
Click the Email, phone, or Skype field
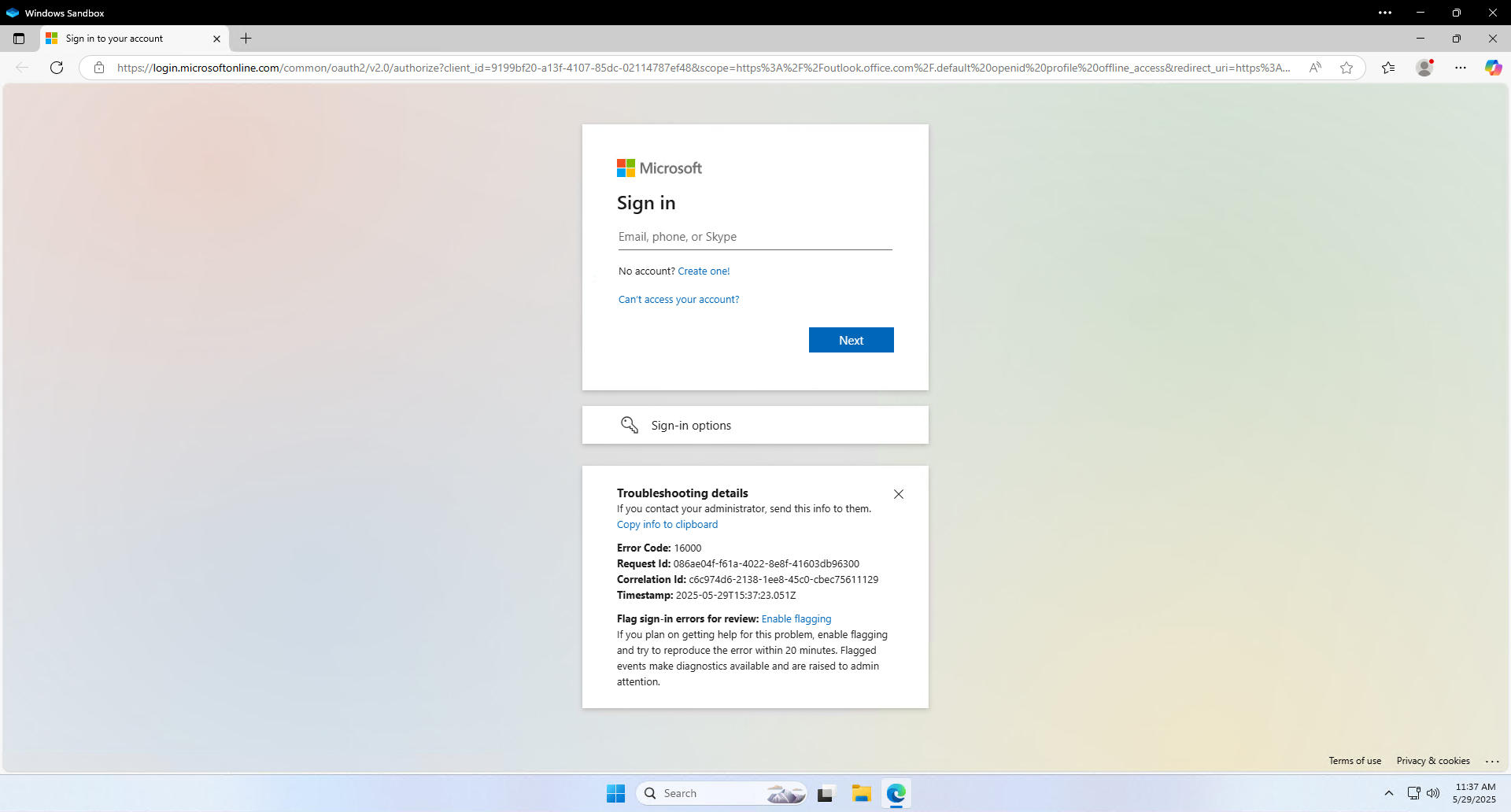click(x=754, y=237)
